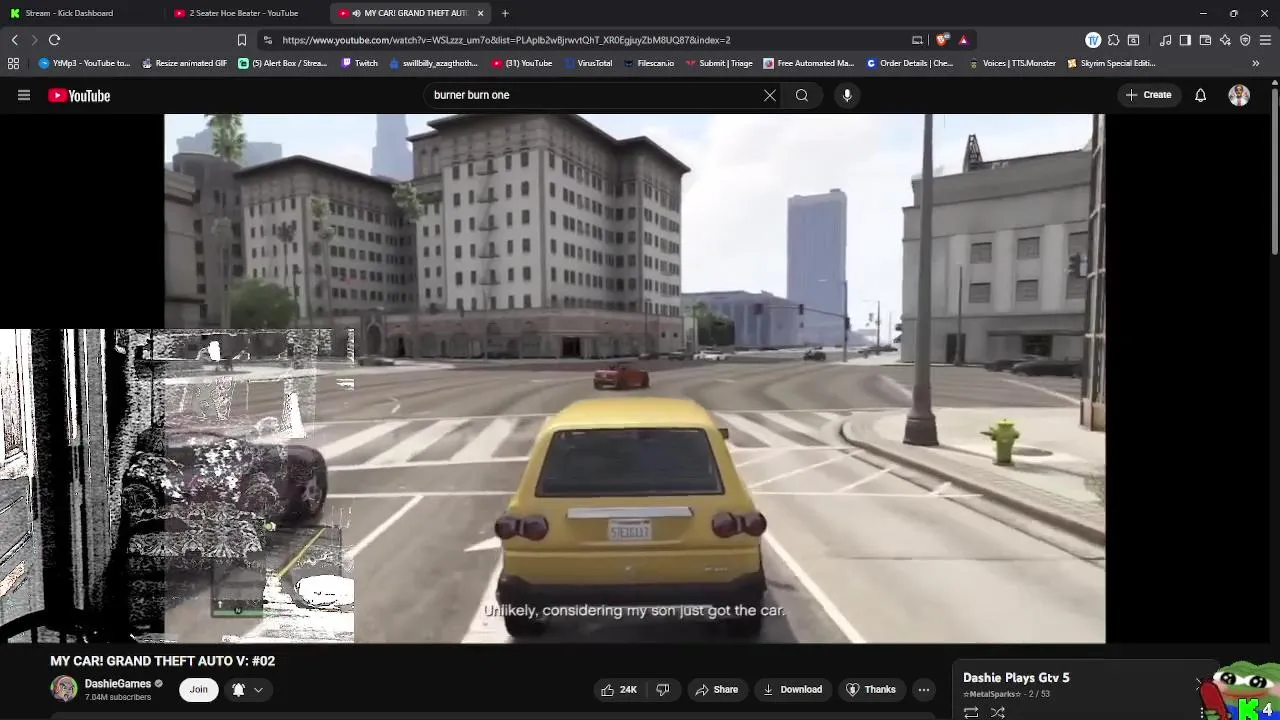
Task: Open Brave Rewards triangle icon
Action: point(963,40)
